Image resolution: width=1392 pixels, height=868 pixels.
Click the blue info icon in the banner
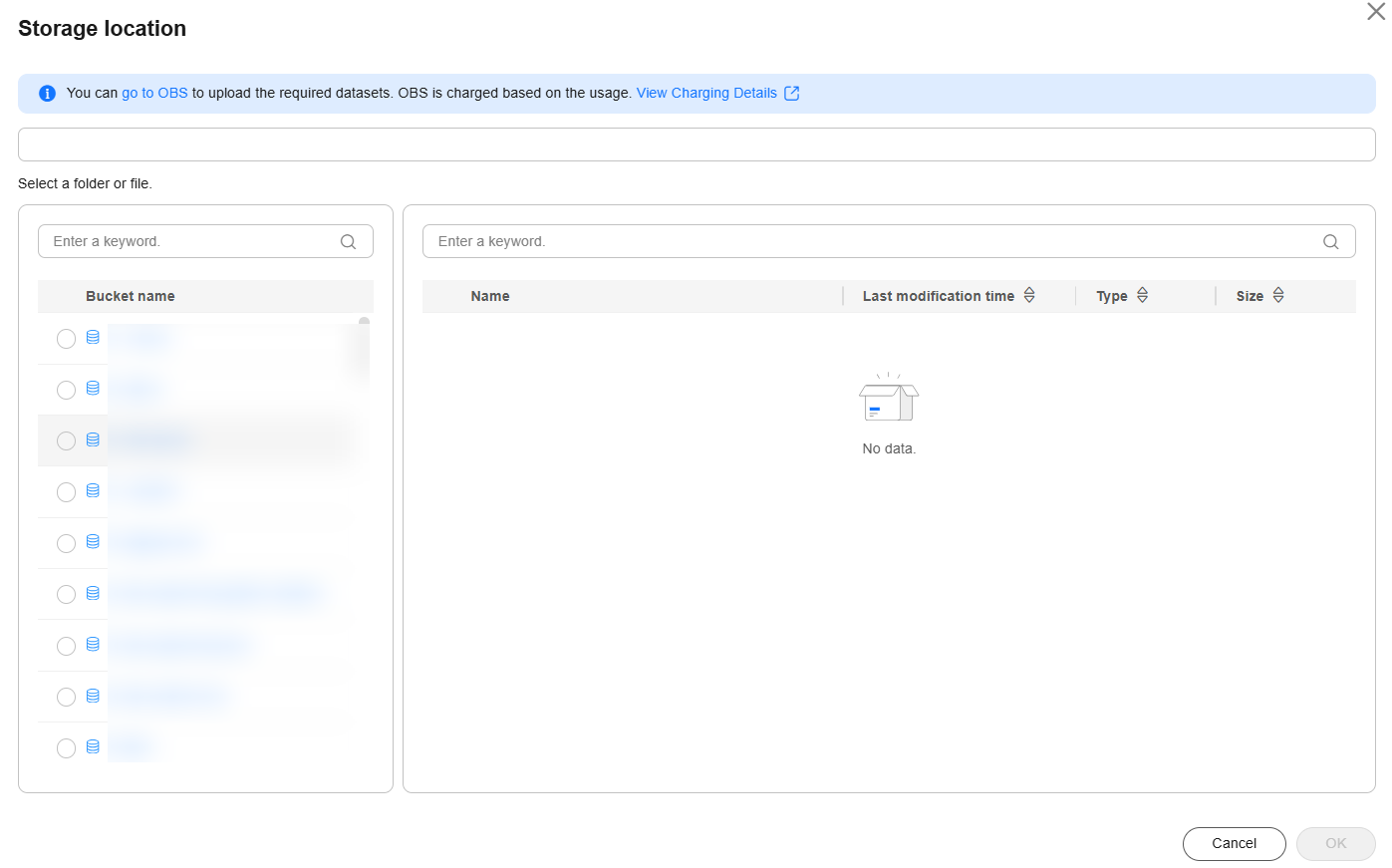pos(47,94)
